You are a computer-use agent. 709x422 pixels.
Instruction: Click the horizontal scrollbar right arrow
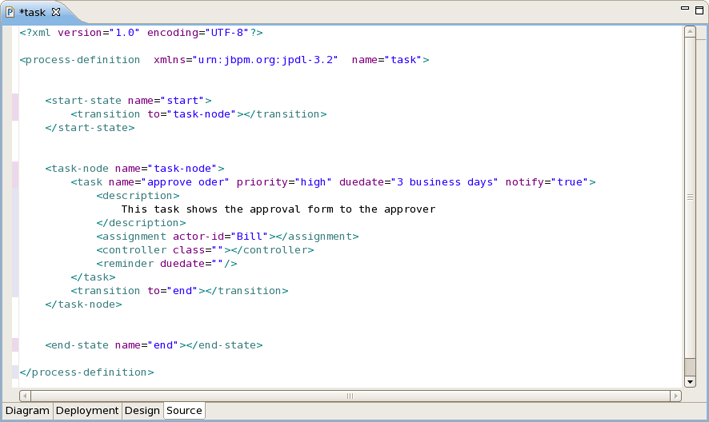pos(676,396)
